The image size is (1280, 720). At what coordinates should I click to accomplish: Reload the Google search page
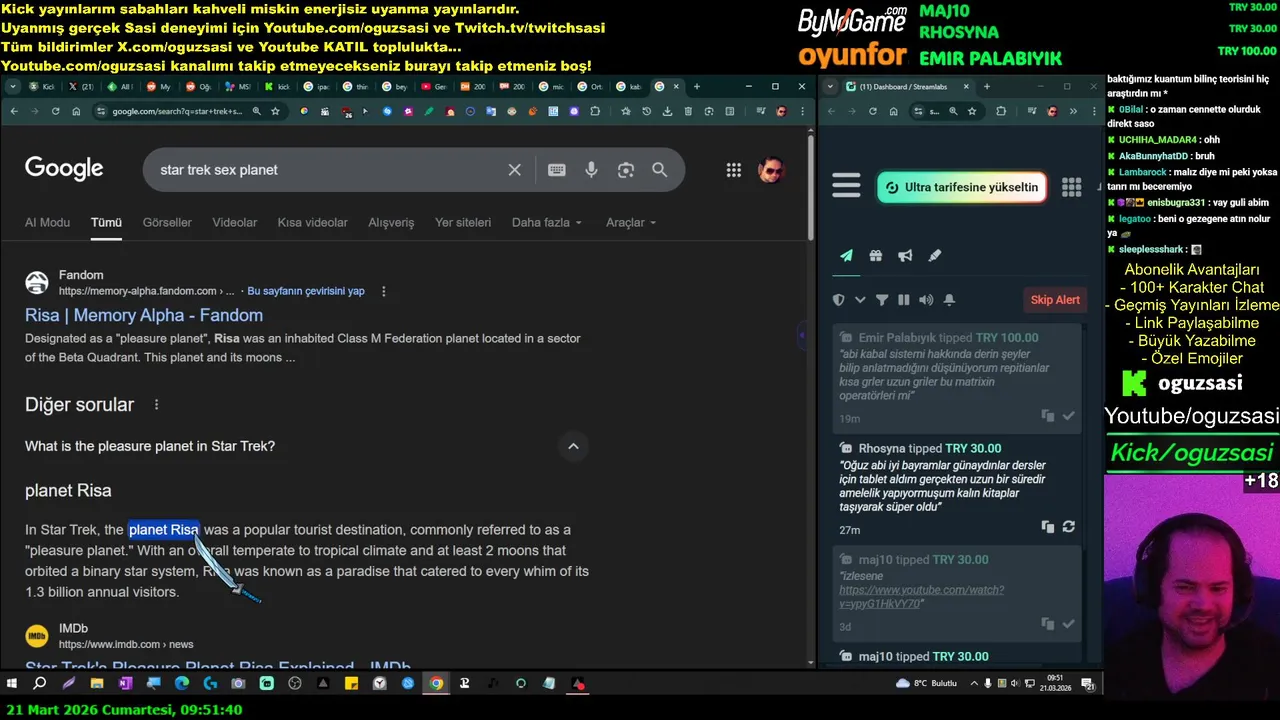point(55,111)
